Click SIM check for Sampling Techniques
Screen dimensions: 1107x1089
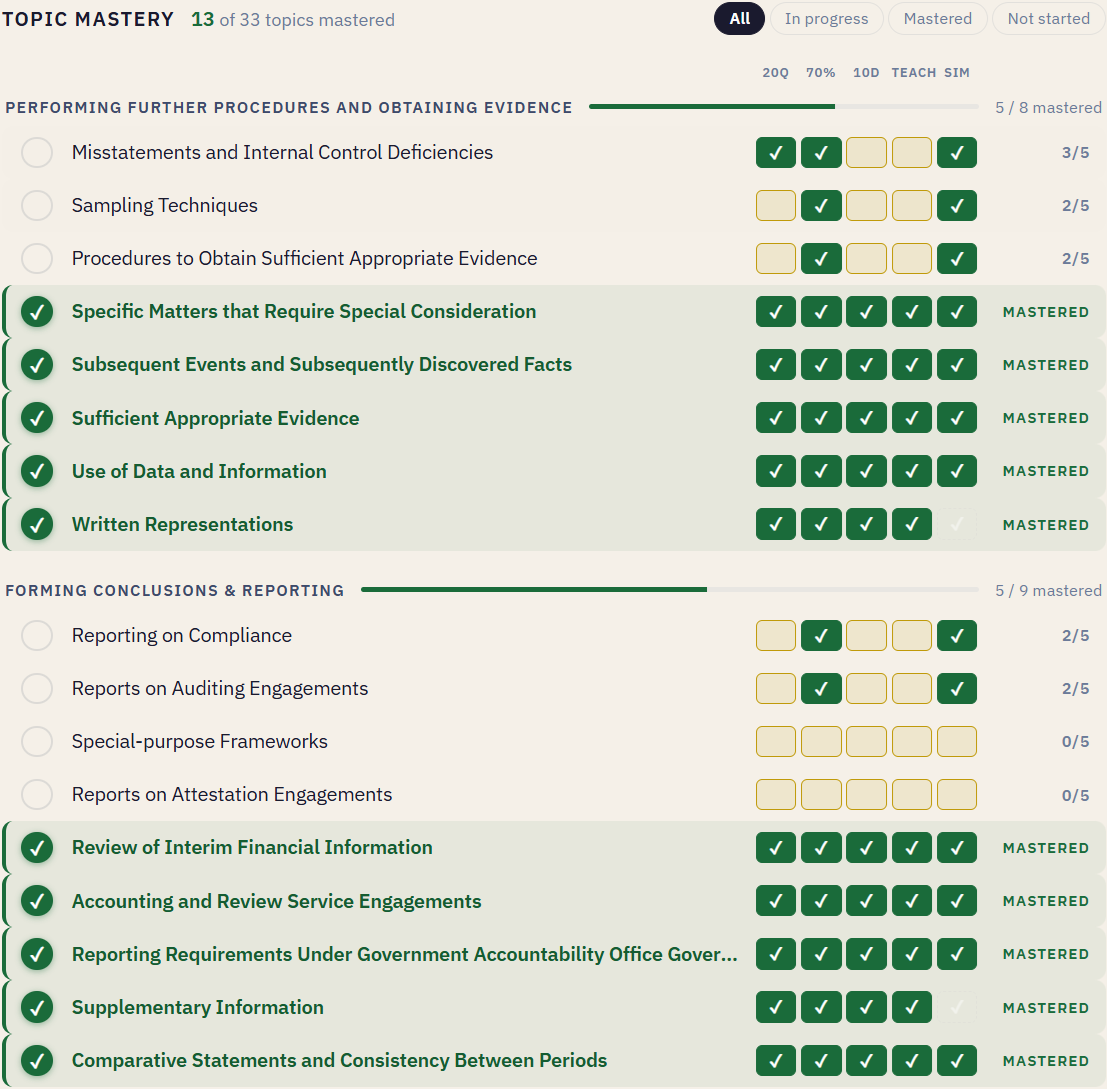tap(957, 205)
